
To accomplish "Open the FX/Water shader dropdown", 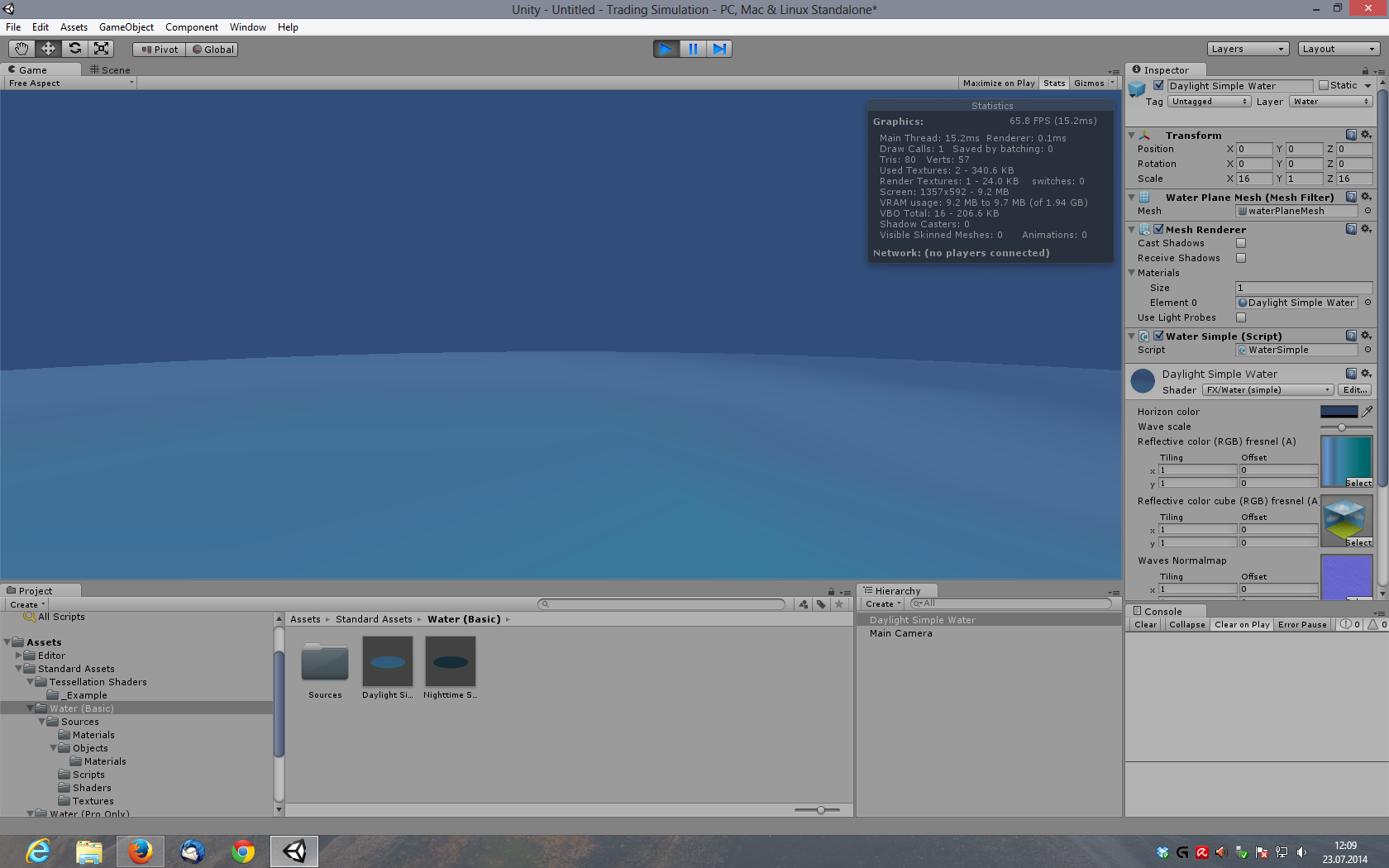I will (x=1267, y=389).
